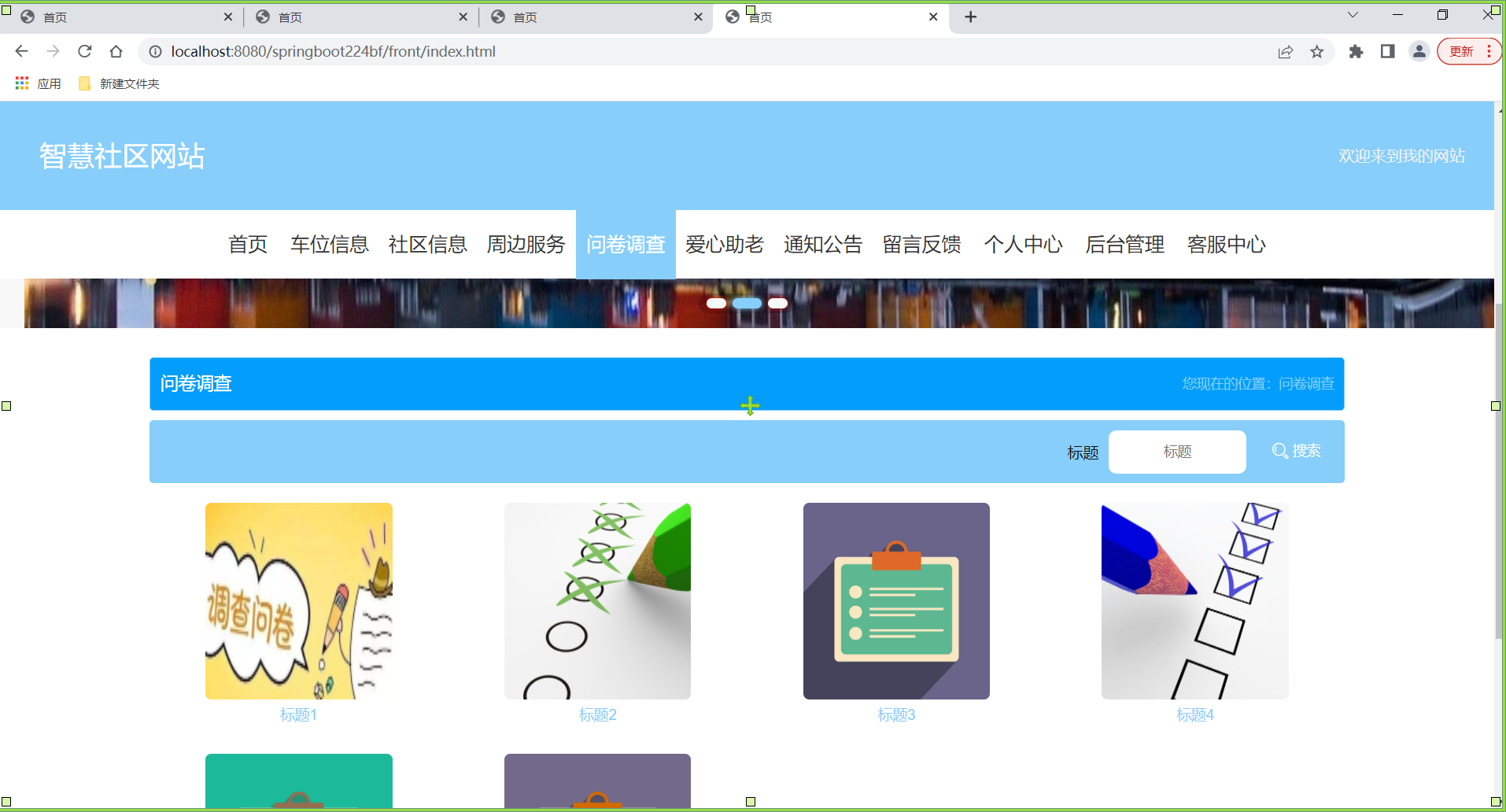This screenshot has height=812, width=1506.
Task: Open the extensions puzzle icon
Action: 1356,51
